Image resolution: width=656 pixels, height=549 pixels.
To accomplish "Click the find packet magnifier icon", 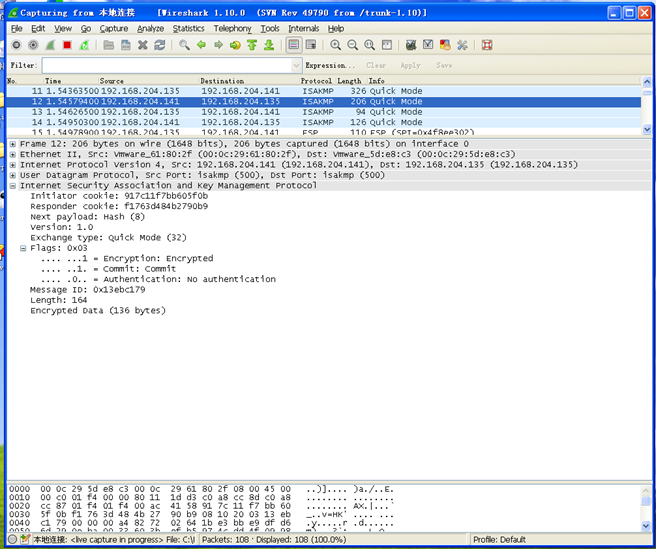I will point(184,45).
